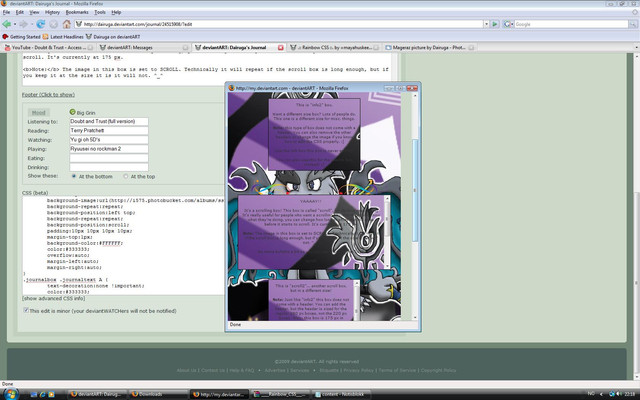Reload the current journal page
Viewport: 640px width, 400px height.
pyautogui.click(x=40, y=24)
